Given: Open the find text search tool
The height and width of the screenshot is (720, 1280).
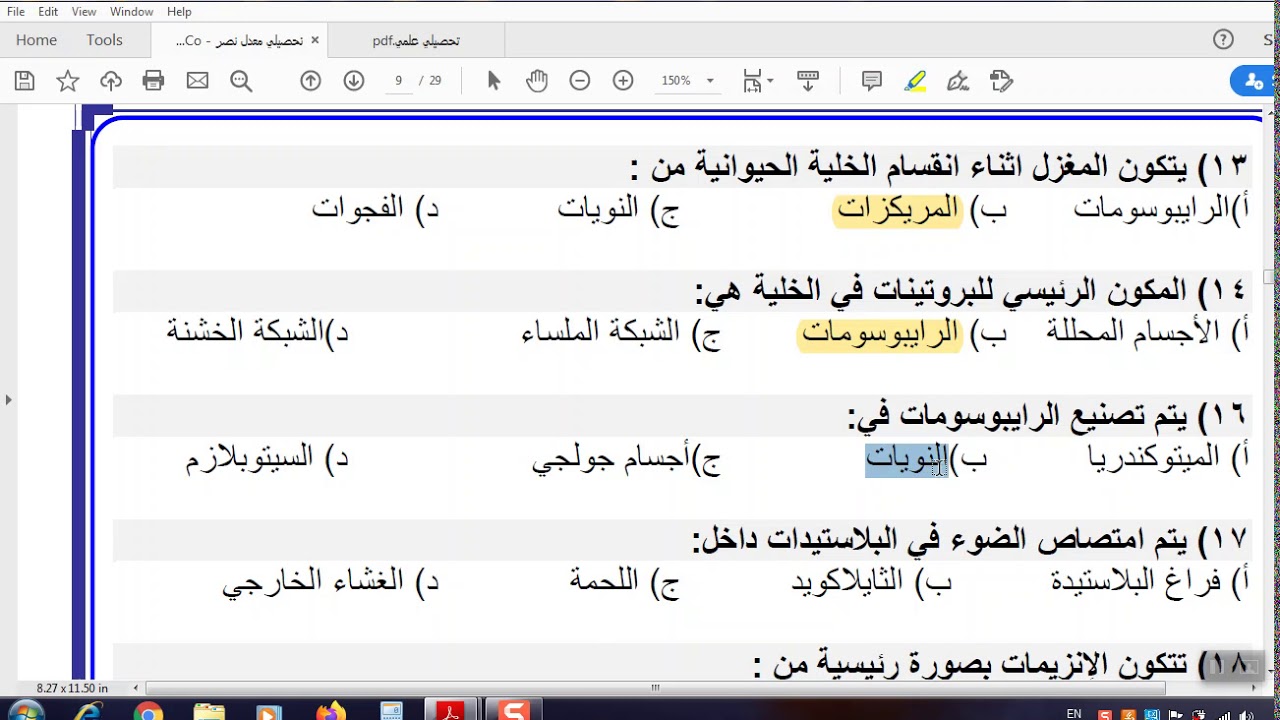Looking at the screenshot, I should click(x=241, y=81).
